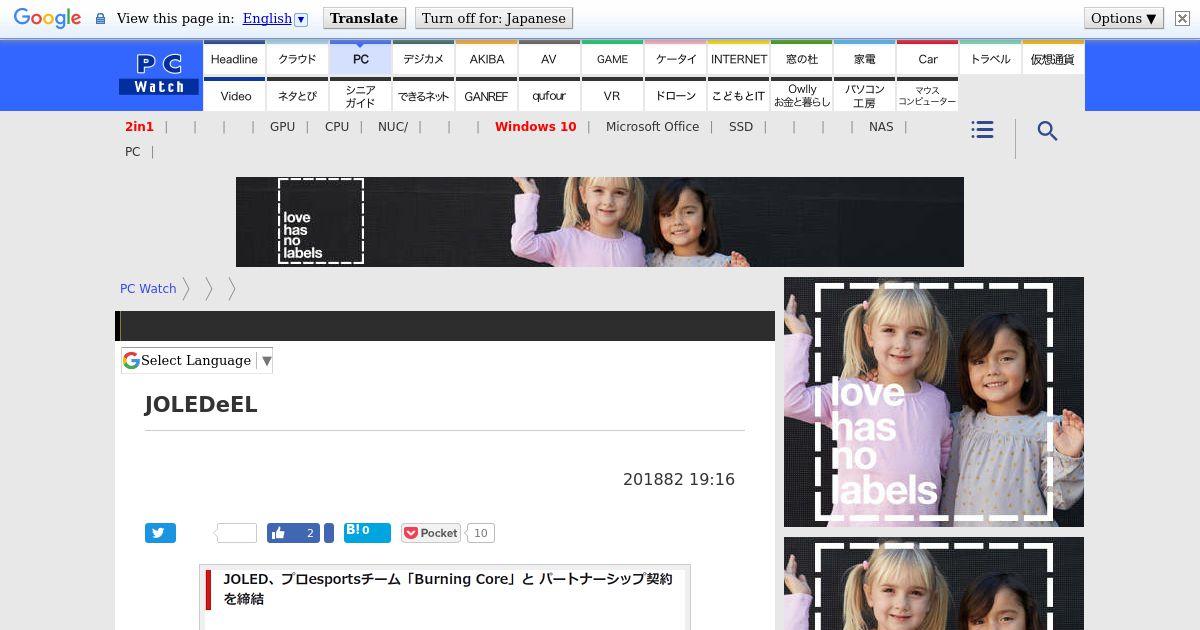Click the love has no labels banner ad
The width and height of the screenshot is (1200, 630).
tap(600, 222)
